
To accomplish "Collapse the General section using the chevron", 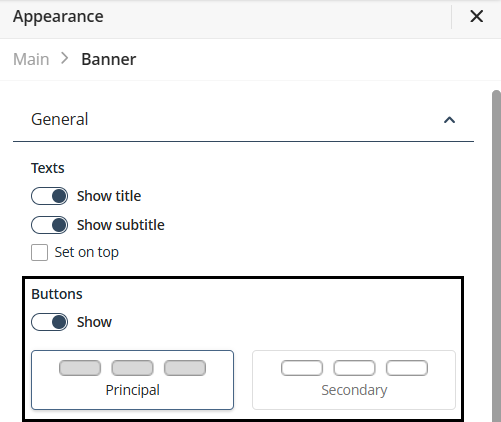I will 449,120.
